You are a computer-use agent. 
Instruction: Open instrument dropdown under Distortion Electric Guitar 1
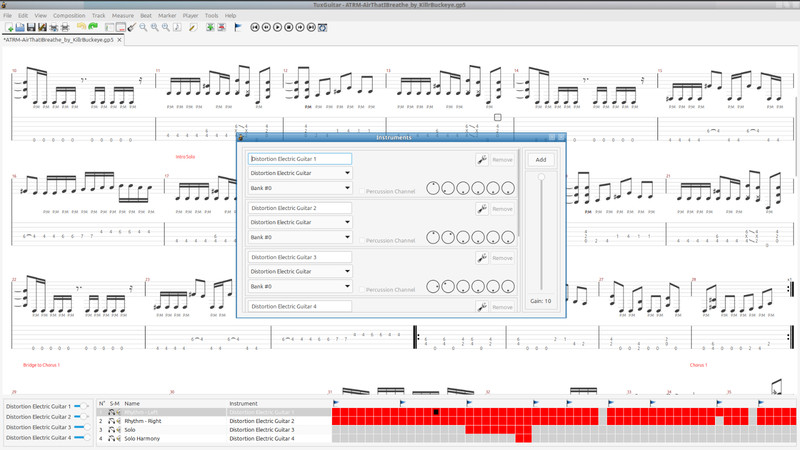tap(299, 173)
